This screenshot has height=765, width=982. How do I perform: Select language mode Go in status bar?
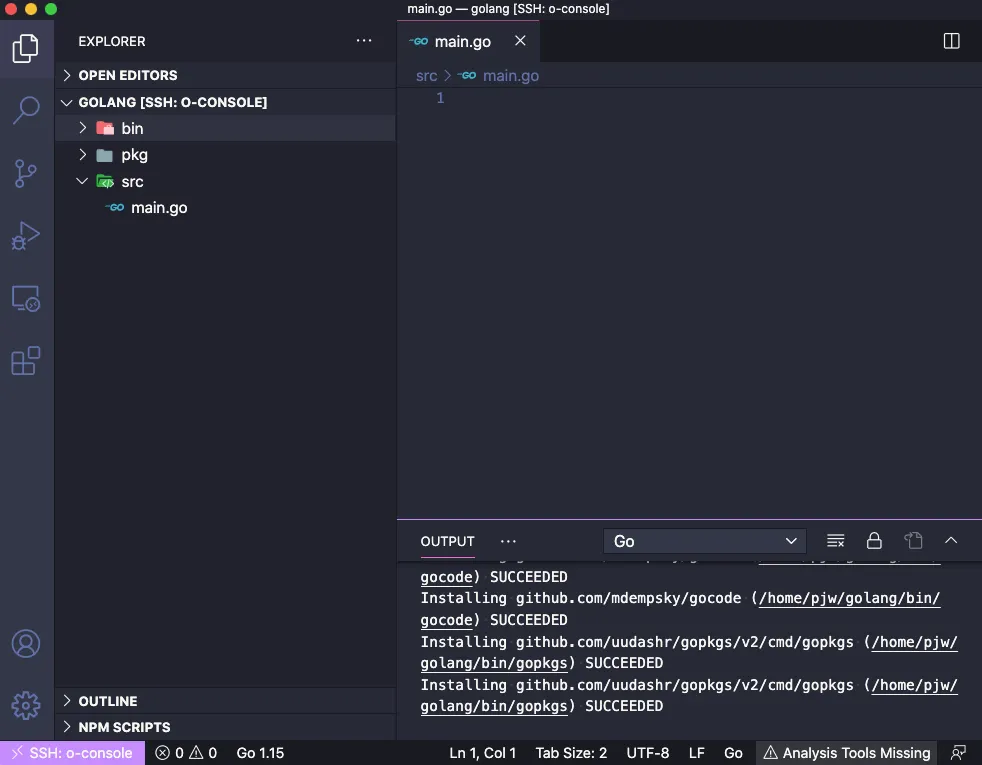coord(733,752)
